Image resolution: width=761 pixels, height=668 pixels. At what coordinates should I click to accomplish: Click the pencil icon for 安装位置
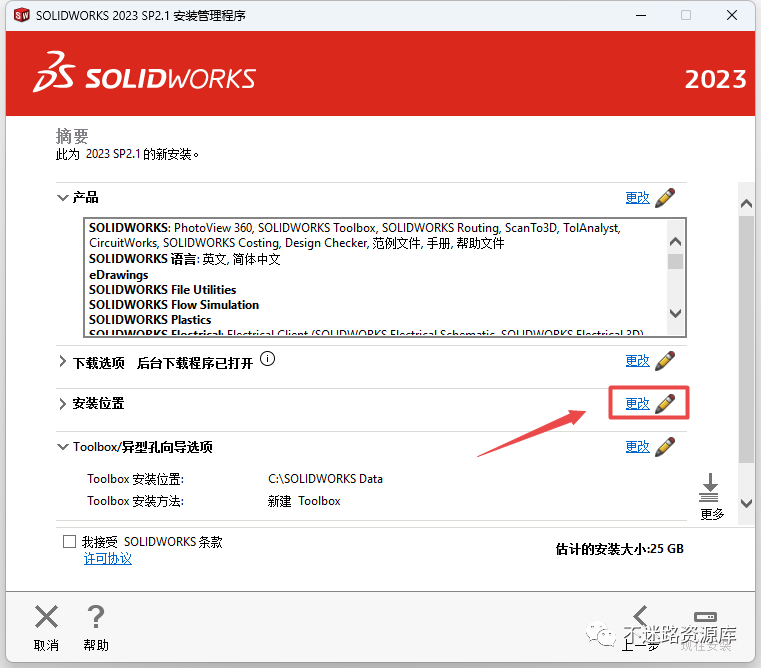point(664,403)
